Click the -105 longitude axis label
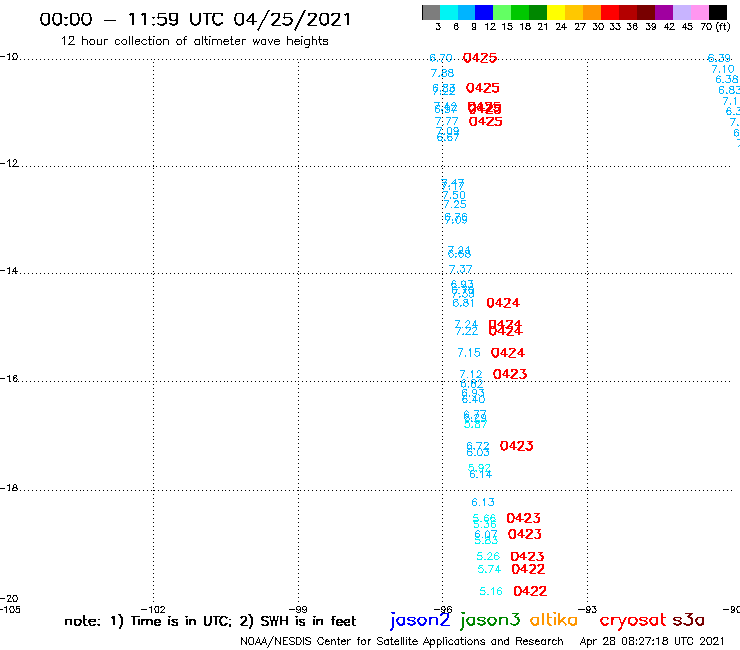Image resolution: width=740 pixels, height=650 pixels. [10, 609]
